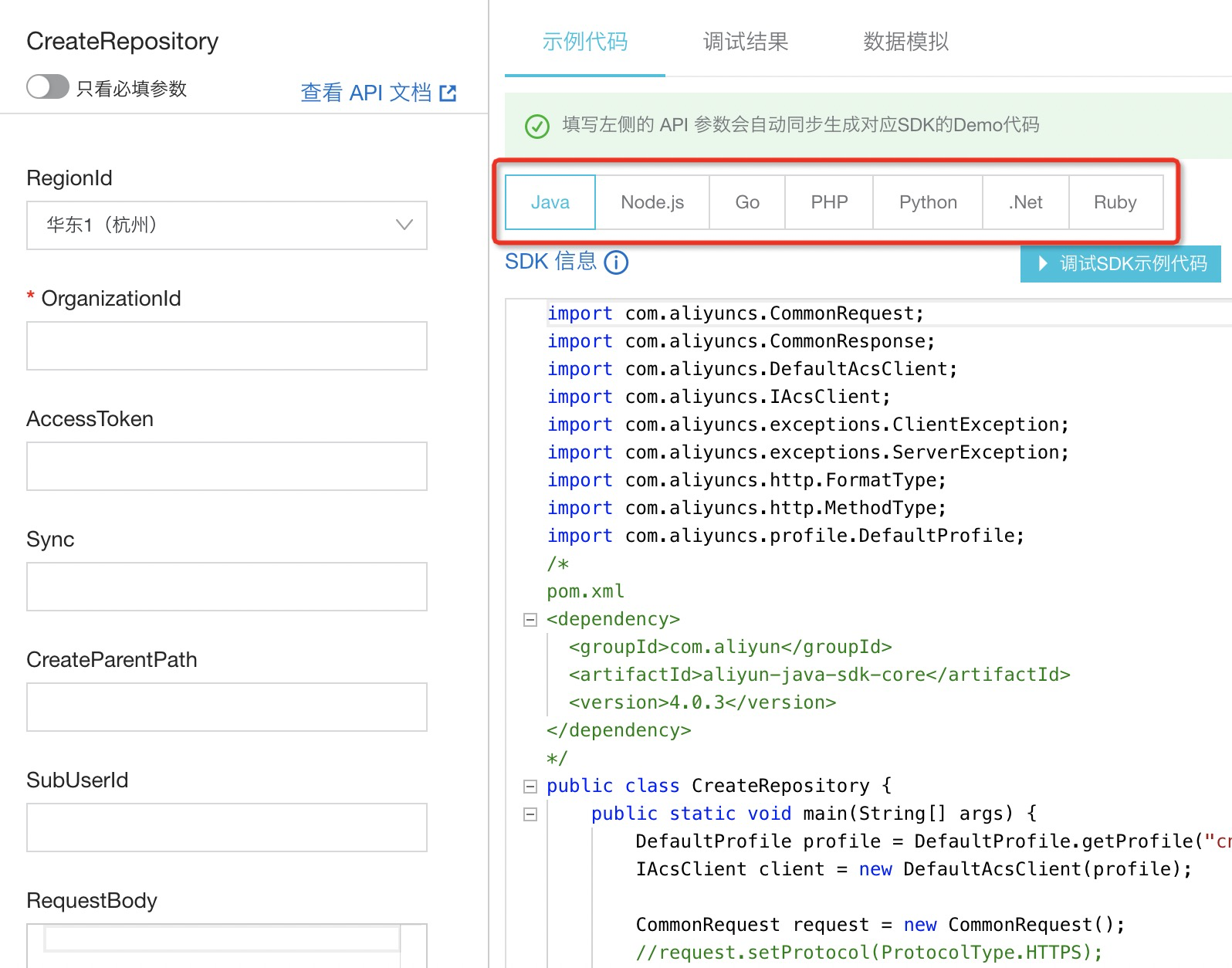Screen dimensions: 1232x968
Task: Click the text '<version>4.0.3</version>'
Action: coord(702,702)
